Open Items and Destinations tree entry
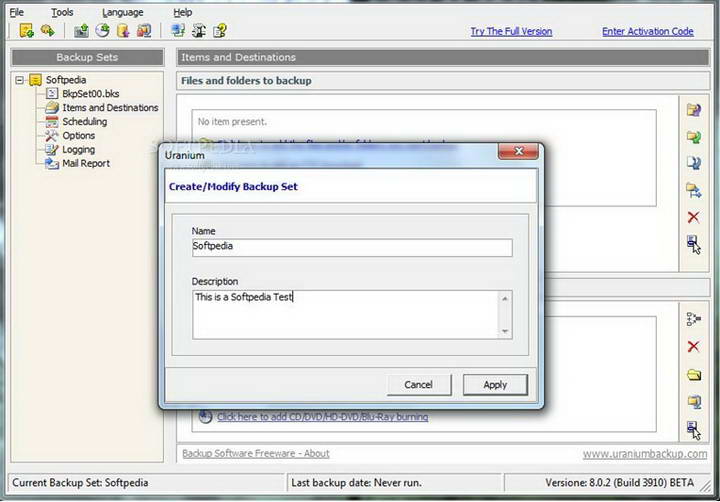Image resolution: width=720 pixels, height=502 pixels. click(110, 107)
